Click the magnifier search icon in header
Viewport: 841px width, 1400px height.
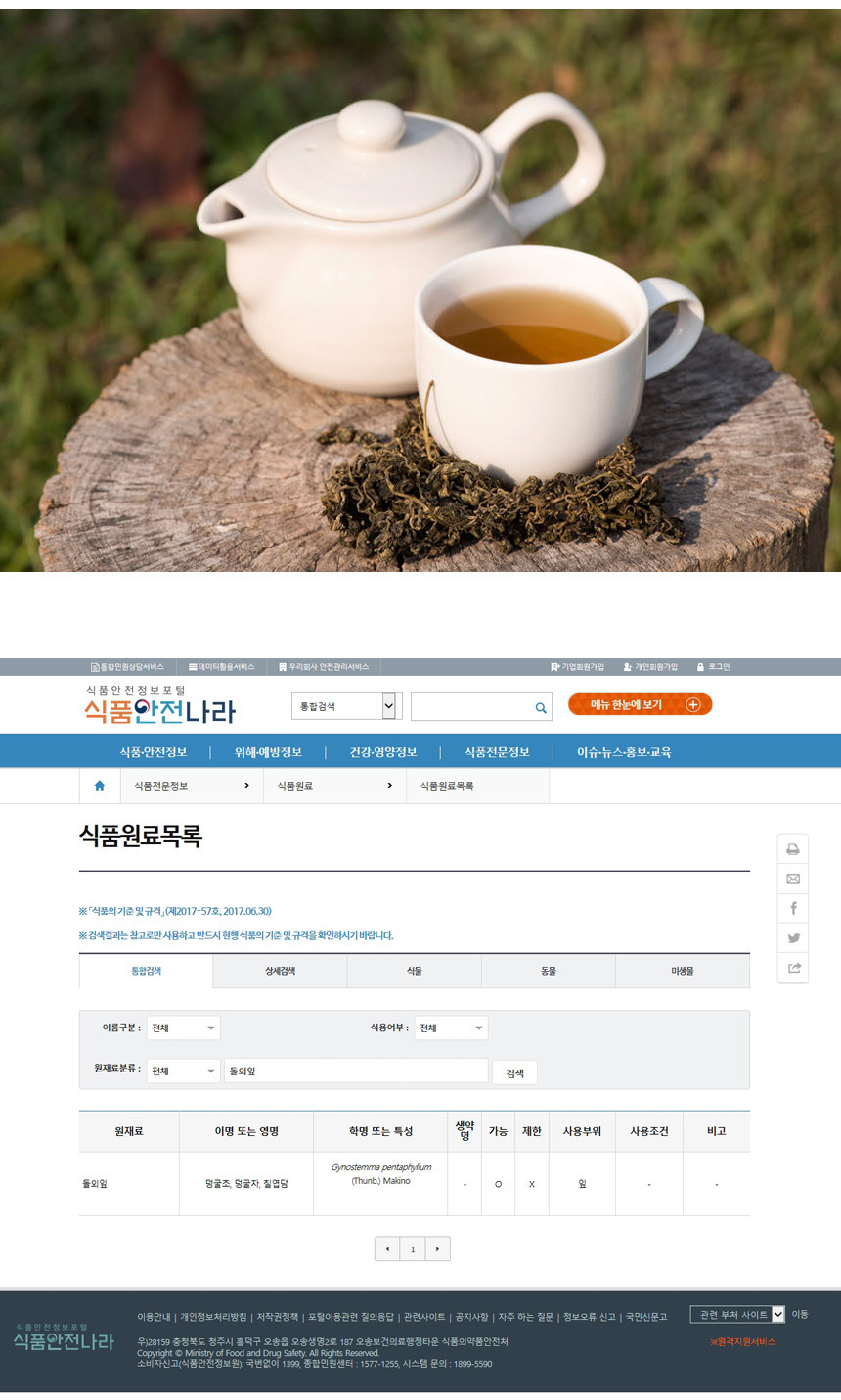click(x=541, y=707)
